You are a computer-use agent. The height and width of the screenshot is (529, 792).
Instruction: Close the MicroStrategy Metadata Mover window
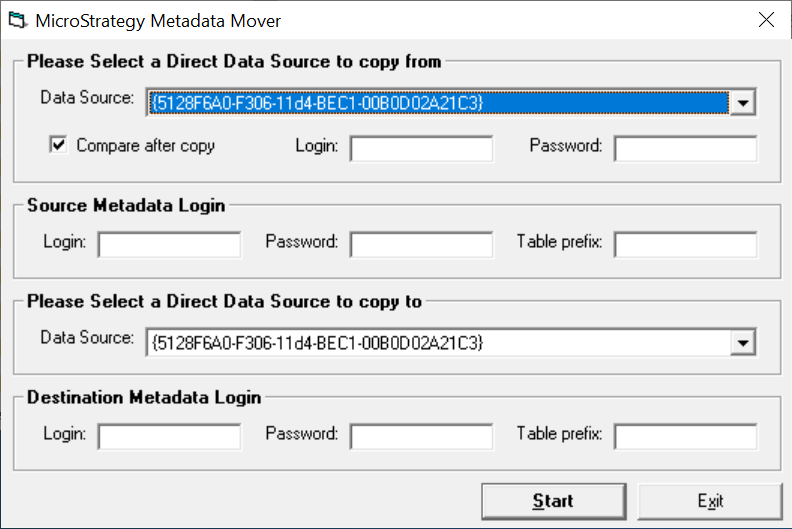pos(766,20)
